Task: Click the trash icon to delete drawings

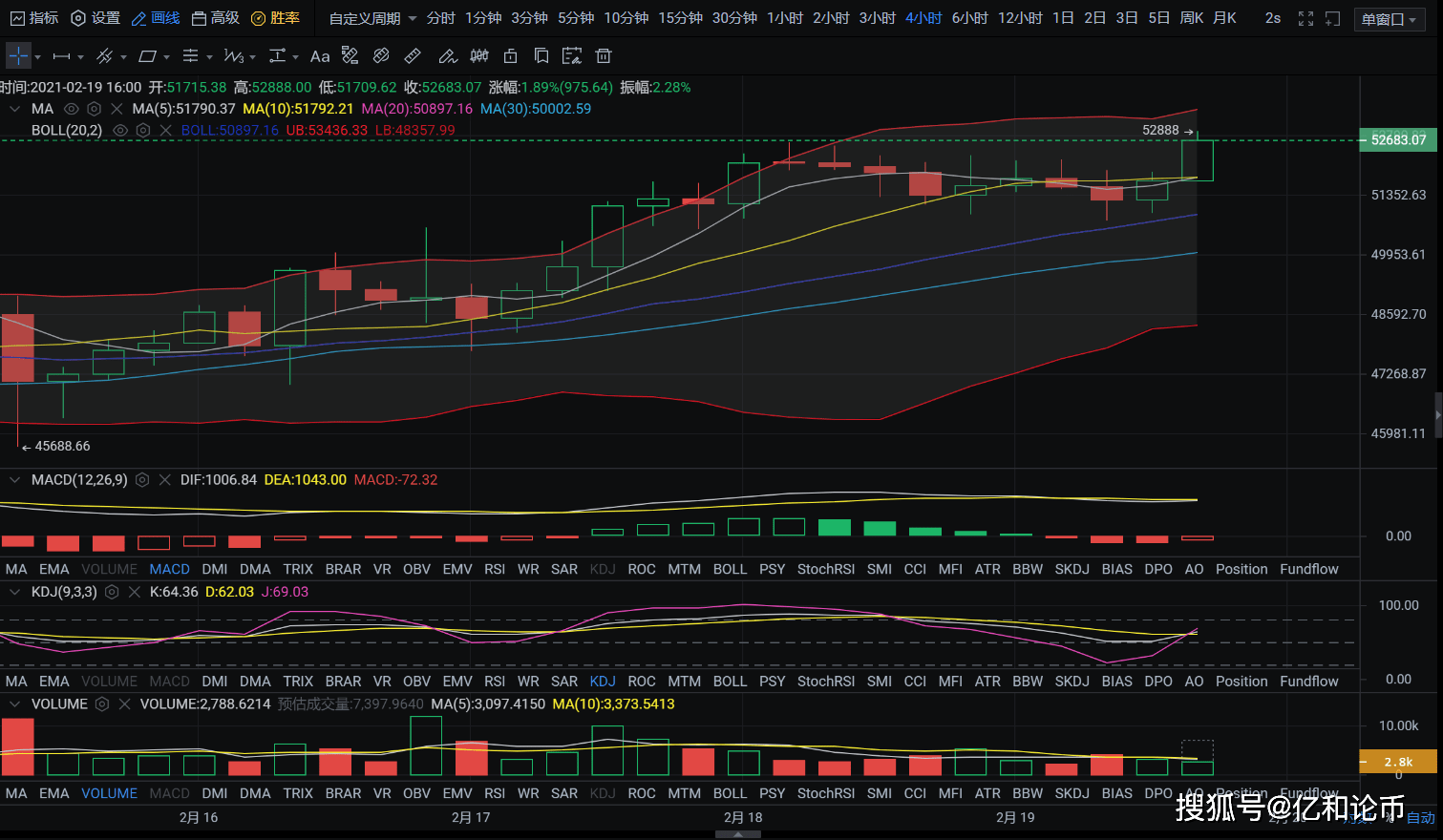Action: [603, 56]
